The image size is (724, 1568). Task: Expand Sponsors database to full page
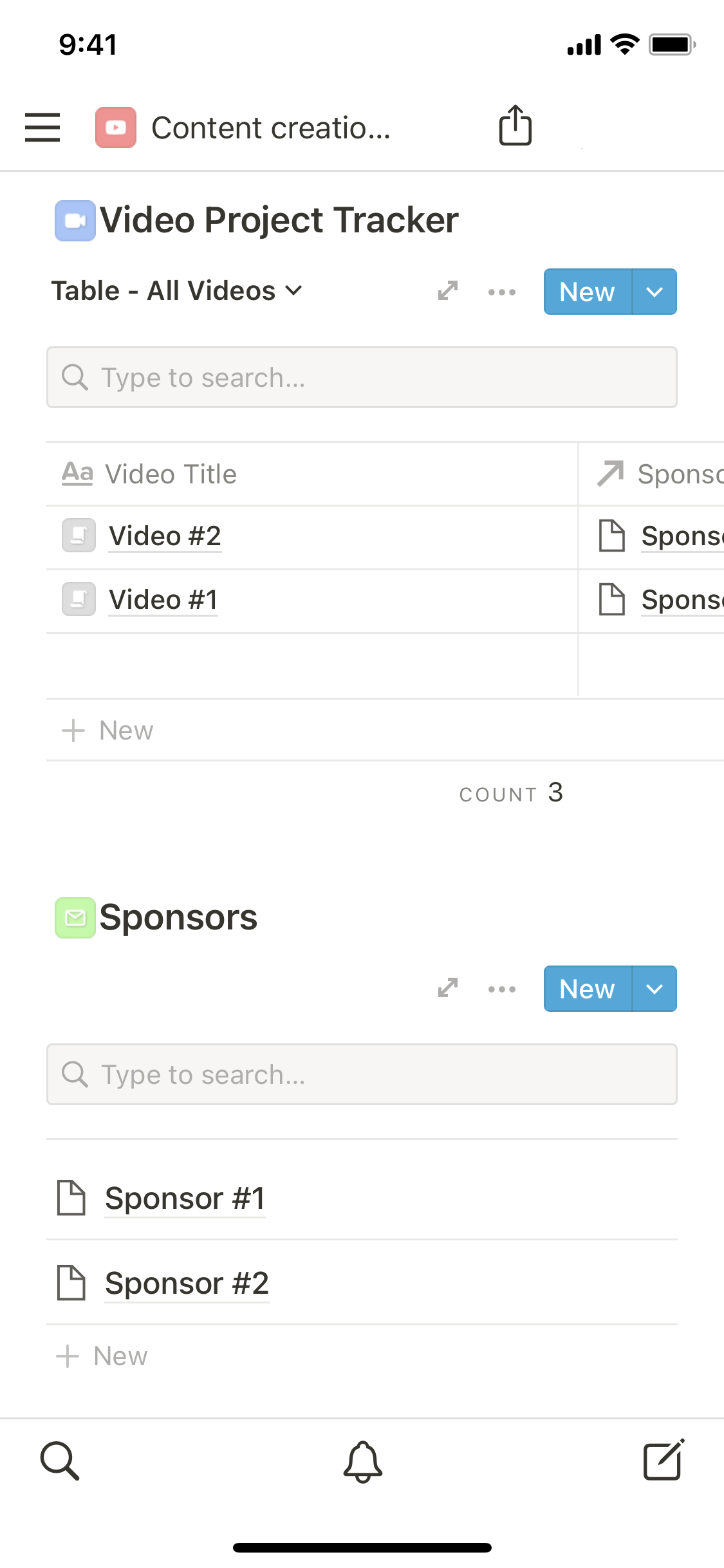coord(448,988)
